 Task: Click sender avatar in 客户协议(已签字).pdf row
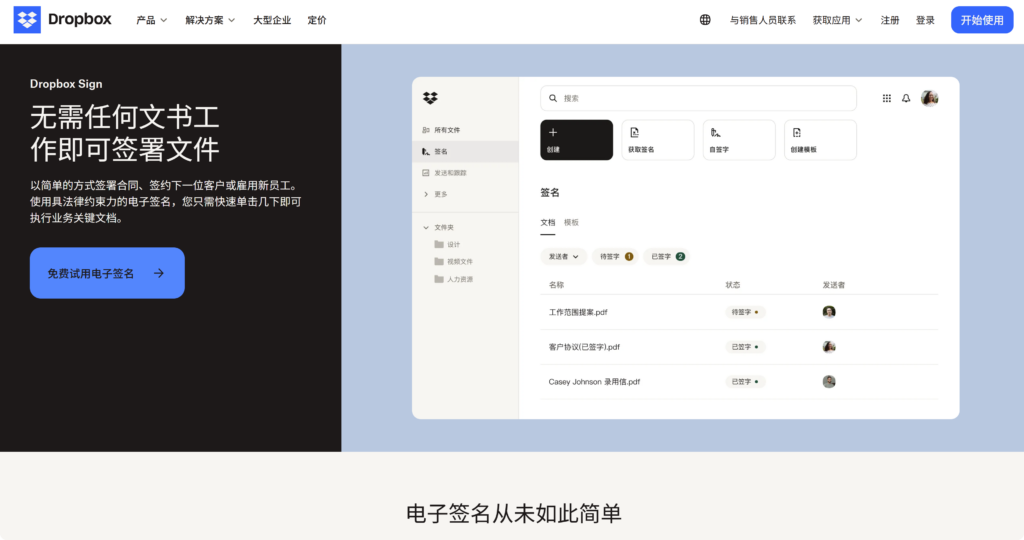829,347
